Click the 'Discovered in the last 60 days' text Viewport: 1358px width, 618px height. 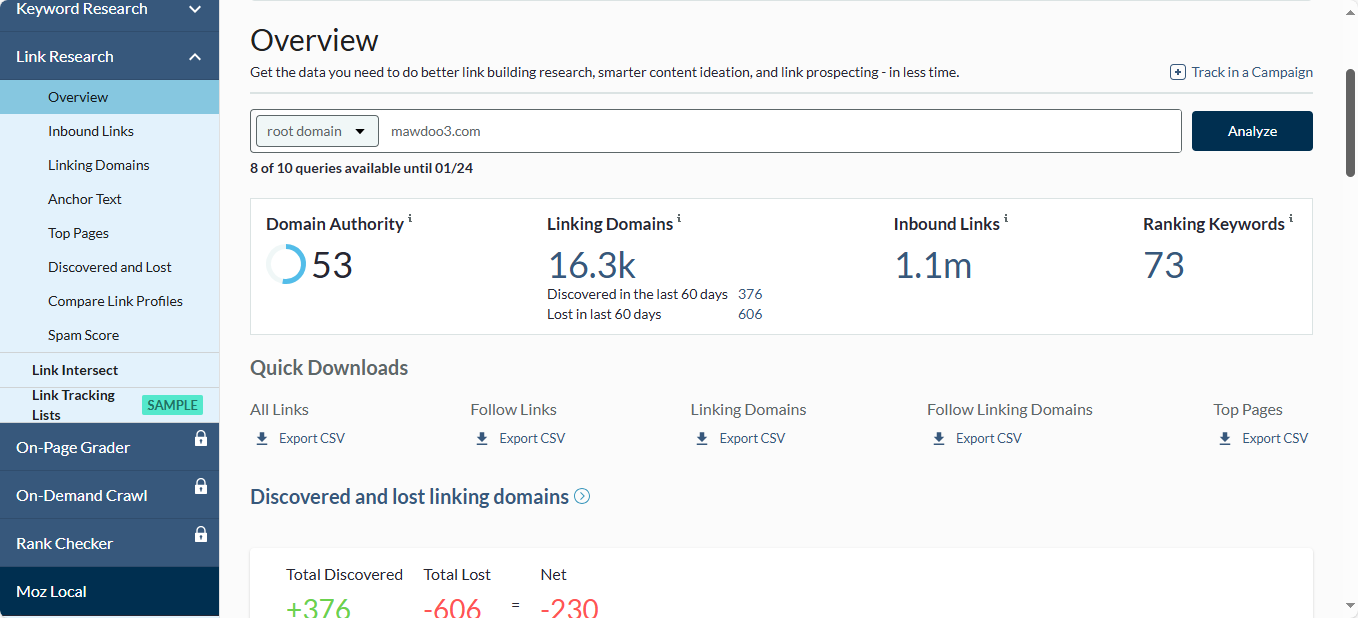[637, 294]
